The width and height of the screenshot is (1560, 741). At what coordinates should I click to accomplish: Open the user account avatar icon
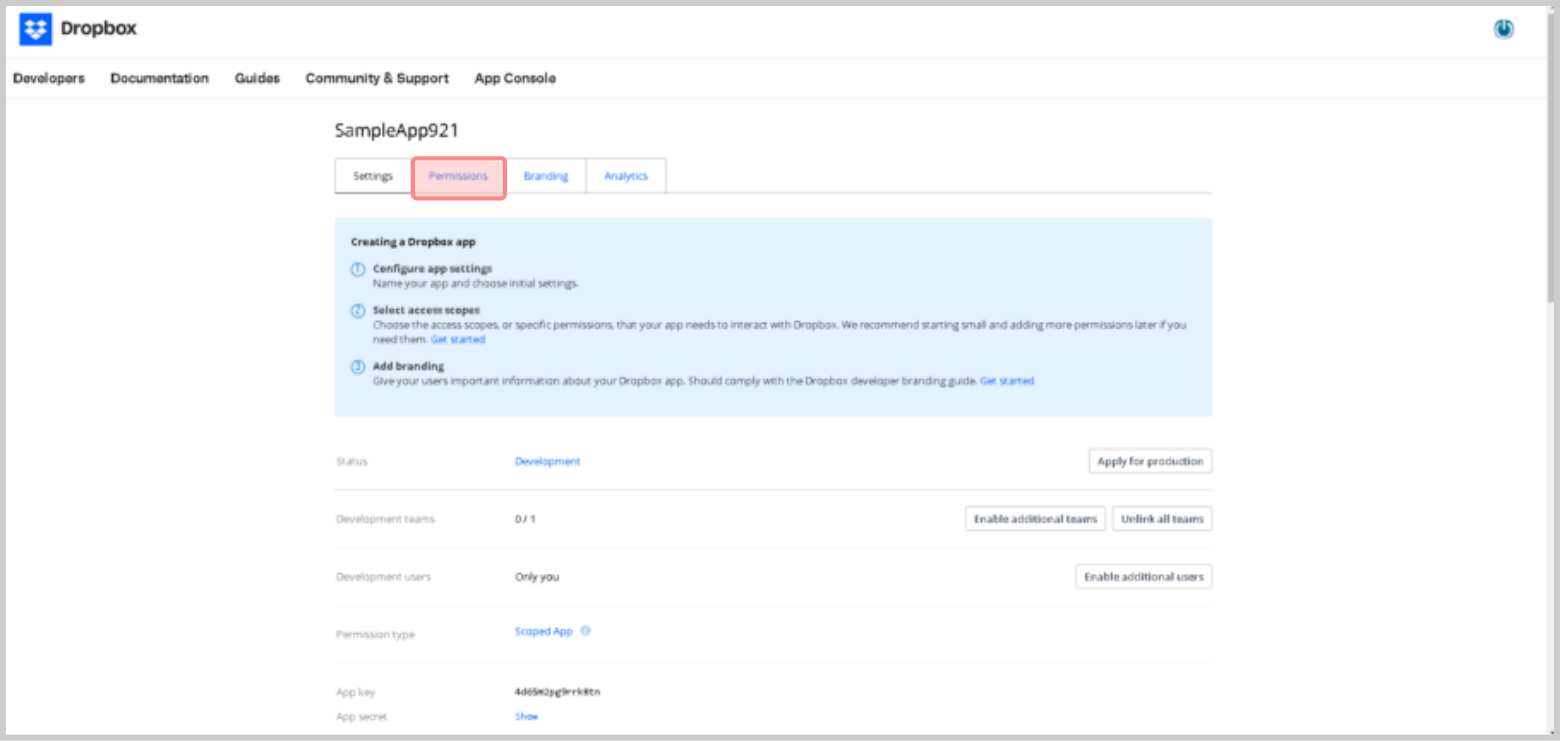pyautogui.click(x=1503, y=30)
